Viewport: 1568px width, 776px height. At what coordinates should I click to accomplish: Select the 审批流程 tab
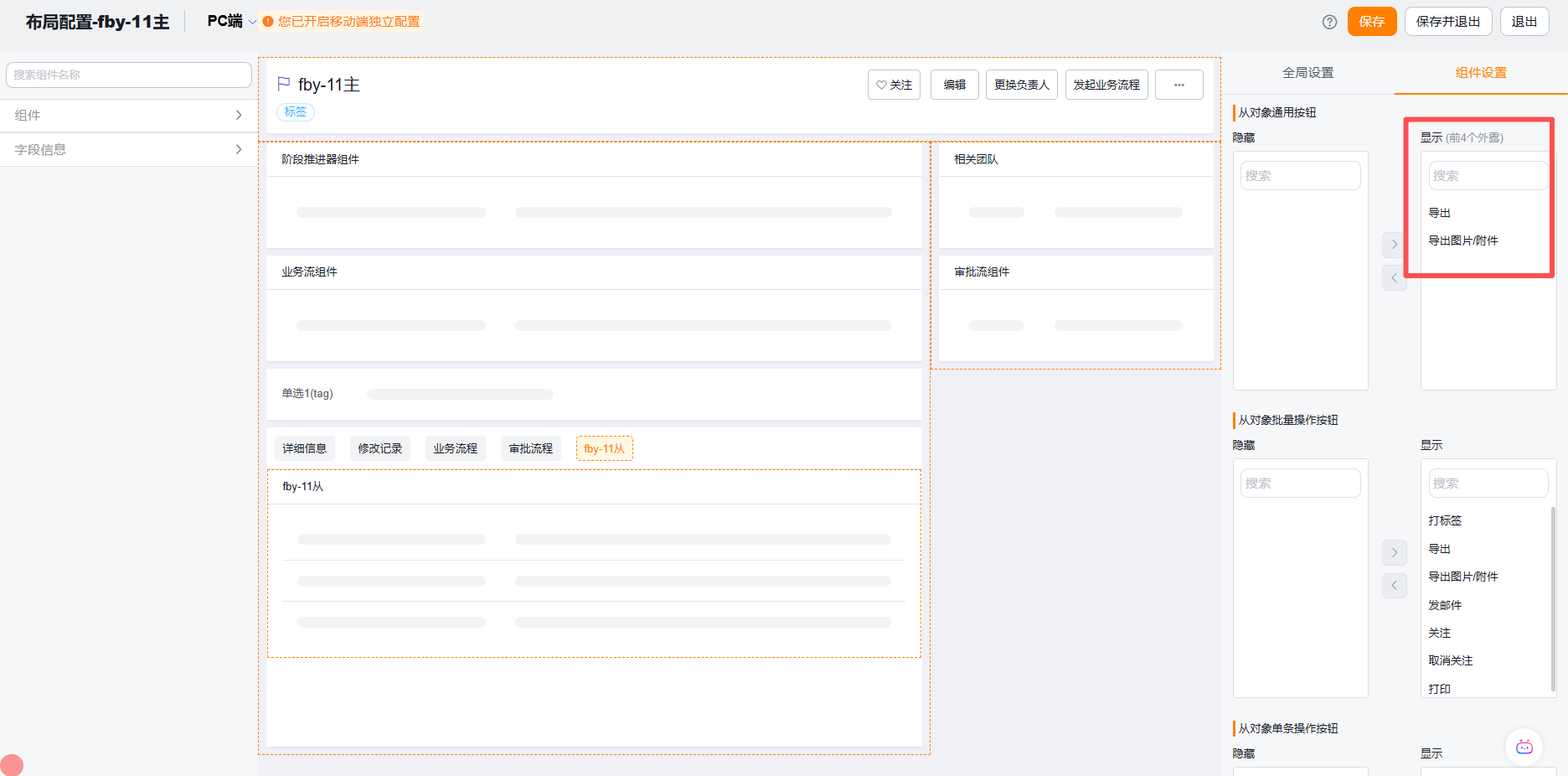pos(530,447)
